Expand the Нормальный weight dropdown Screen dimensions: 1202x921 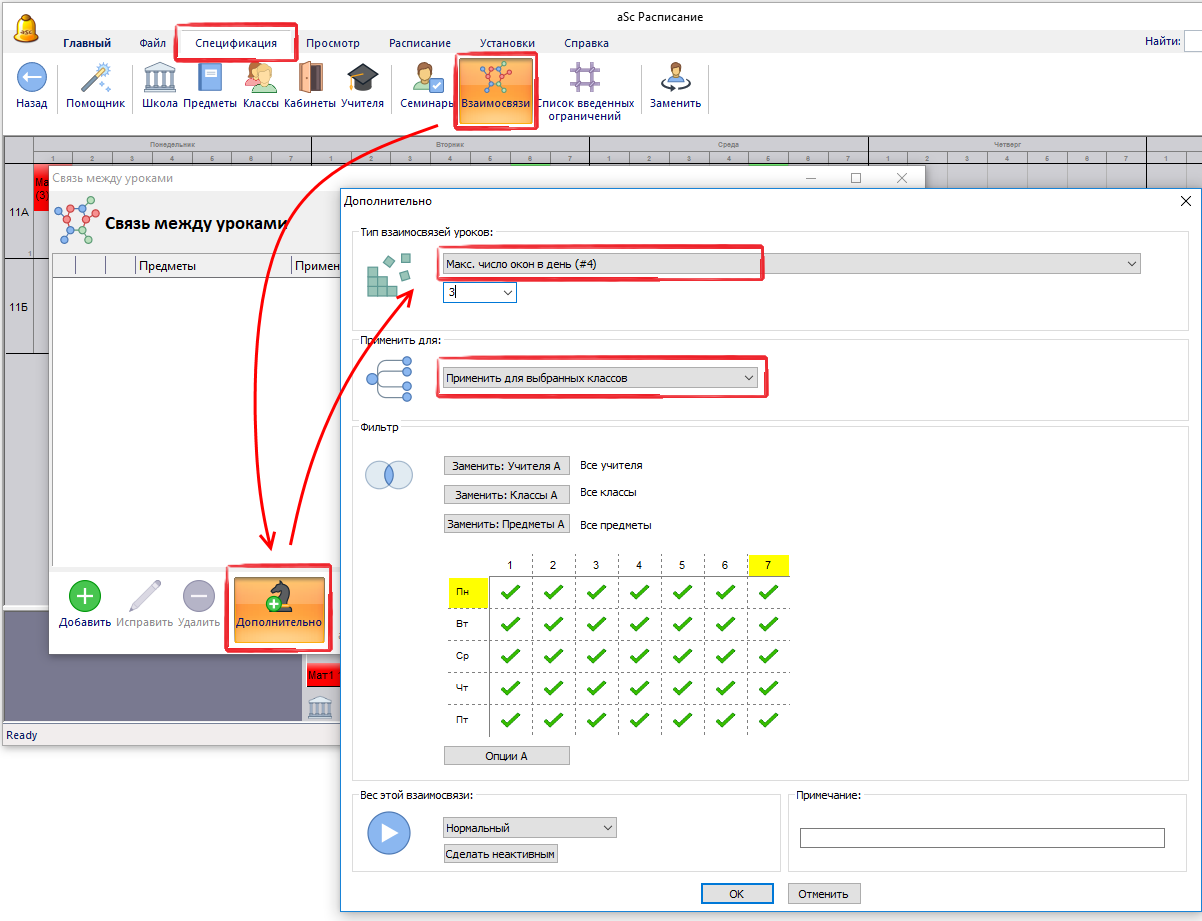607,828
